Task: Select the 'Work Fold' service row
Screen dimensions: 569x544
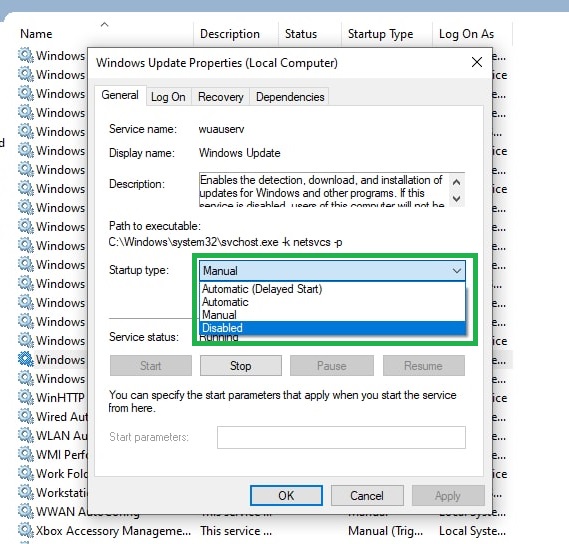Action: [x=53, y=473]
